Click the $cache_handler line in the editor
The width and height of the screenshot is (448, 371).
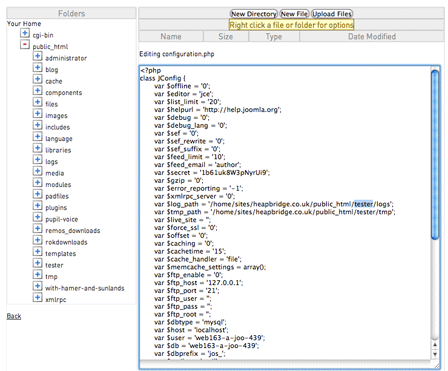click(198, 259)
